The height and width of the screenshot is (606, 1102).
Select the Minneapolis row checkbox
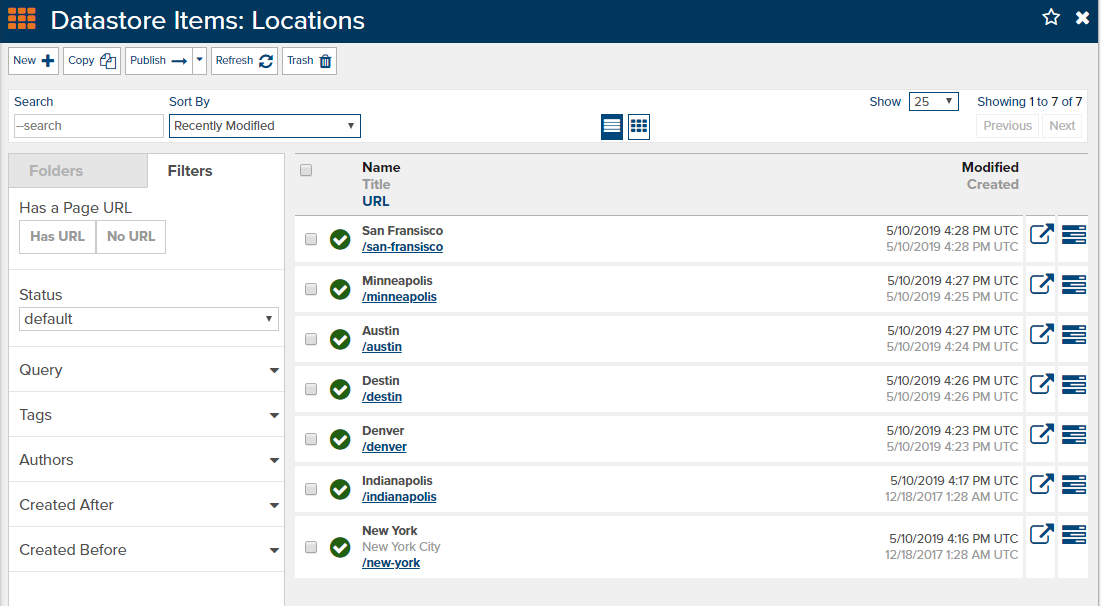click(311, 289)
